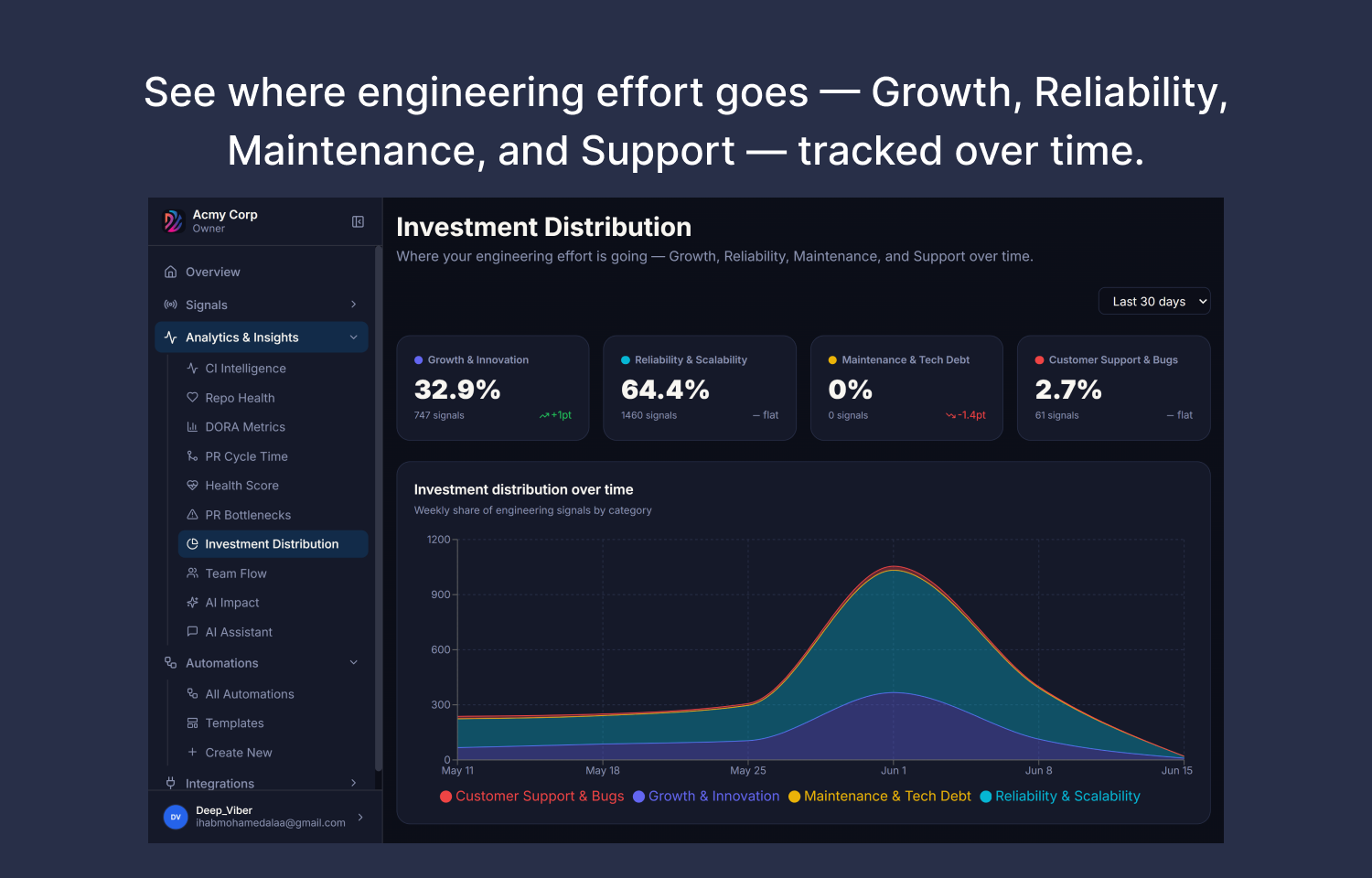1372x878 pixels.
Task: Click the Investment Distribution pie icon
Action: point(192,544)
